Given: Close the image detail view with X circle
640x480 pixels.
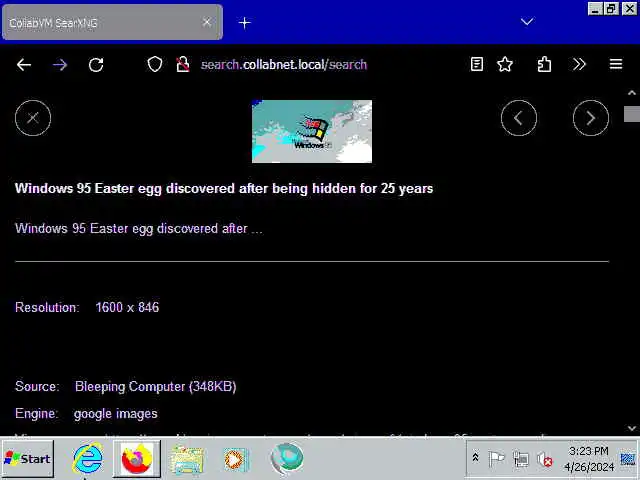Looking at the screenshot, I should click(33, 118).
